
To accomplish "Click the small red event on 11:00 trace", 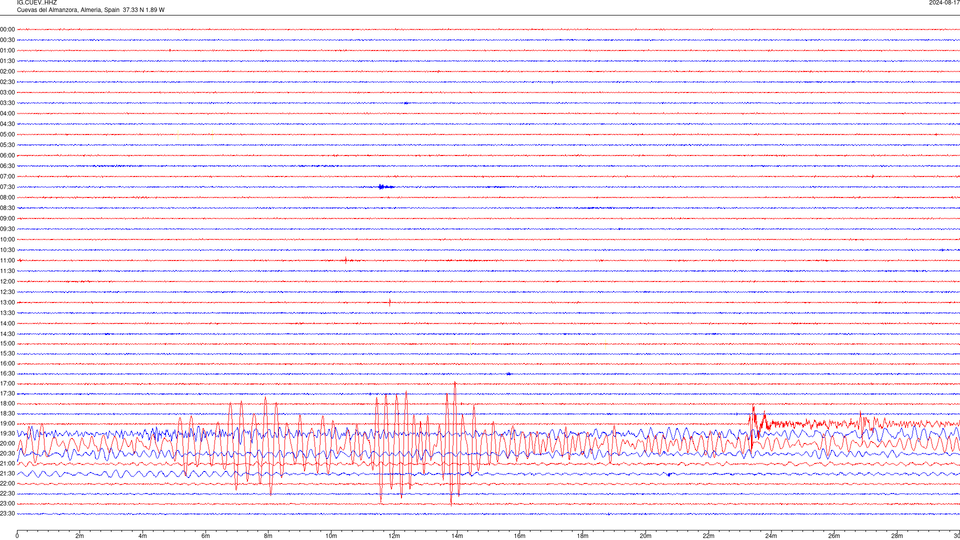I will tap(346, 260).
